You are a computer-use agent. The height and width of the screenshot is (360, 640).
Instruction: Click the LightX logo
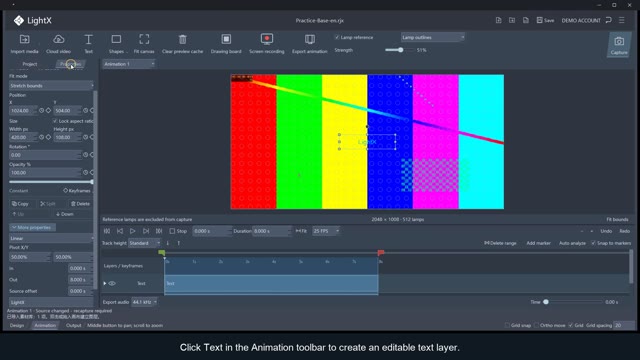[33, 20]
